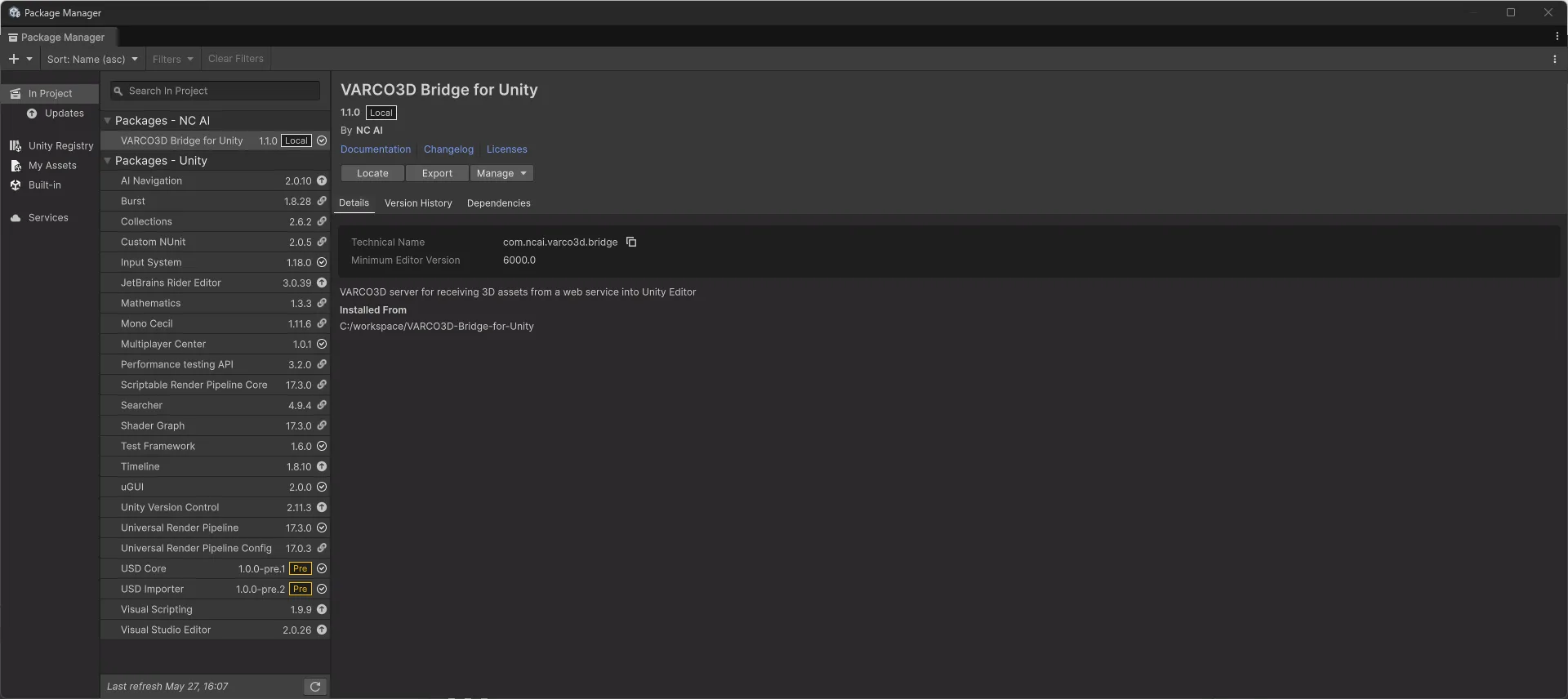
Task: Click check icon on Universal Render Pipeline row
Action: 322,528
